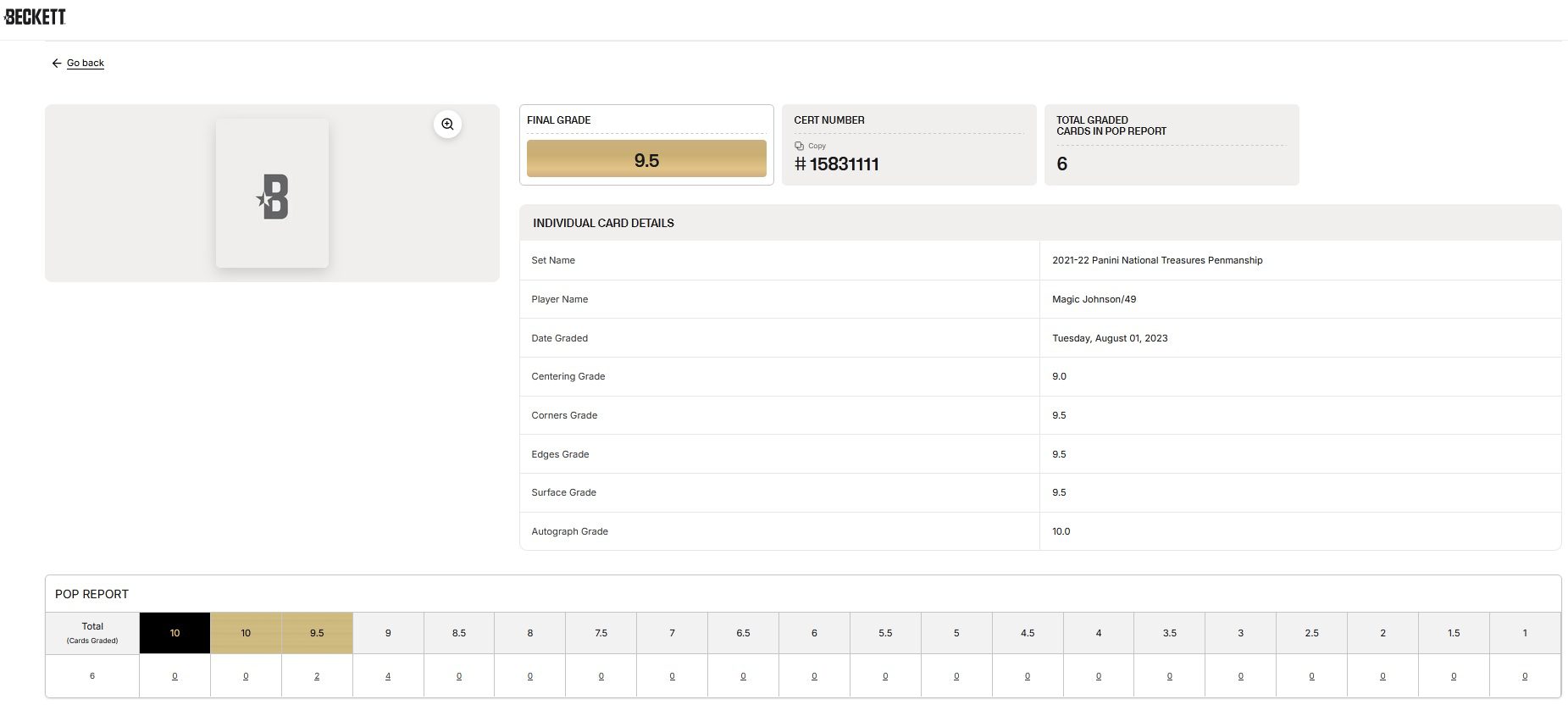Open the count link under grade 7
This screenshot has width=1568, height=705.
(672, 676)
